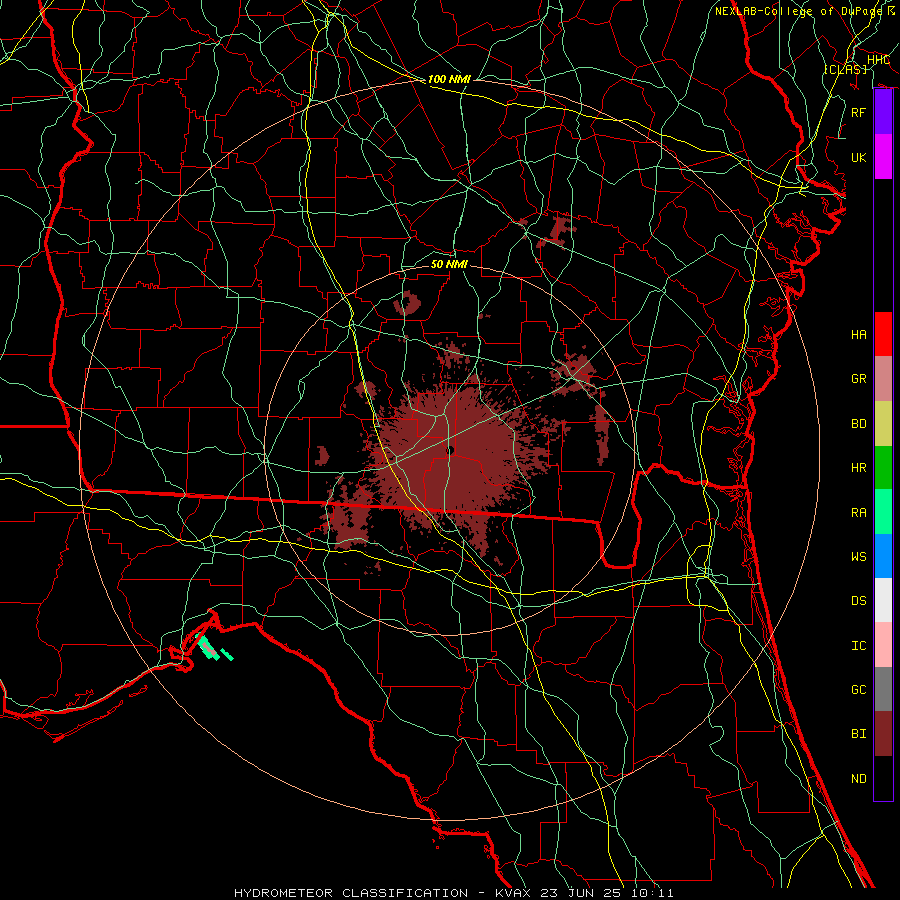Click the GC gray legend swatch
Image resolution: width=900 pixels, height=900 pixels.
pyautogui.click(x=883, y=689)
